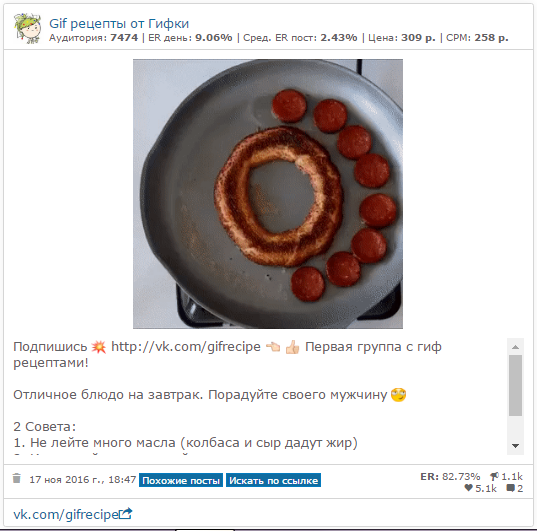Image resolution: width=537 pixels, height=531 pixels.
Task: Click the repost megaphone icon by 1.1k
Action: (x=494, y=476)
